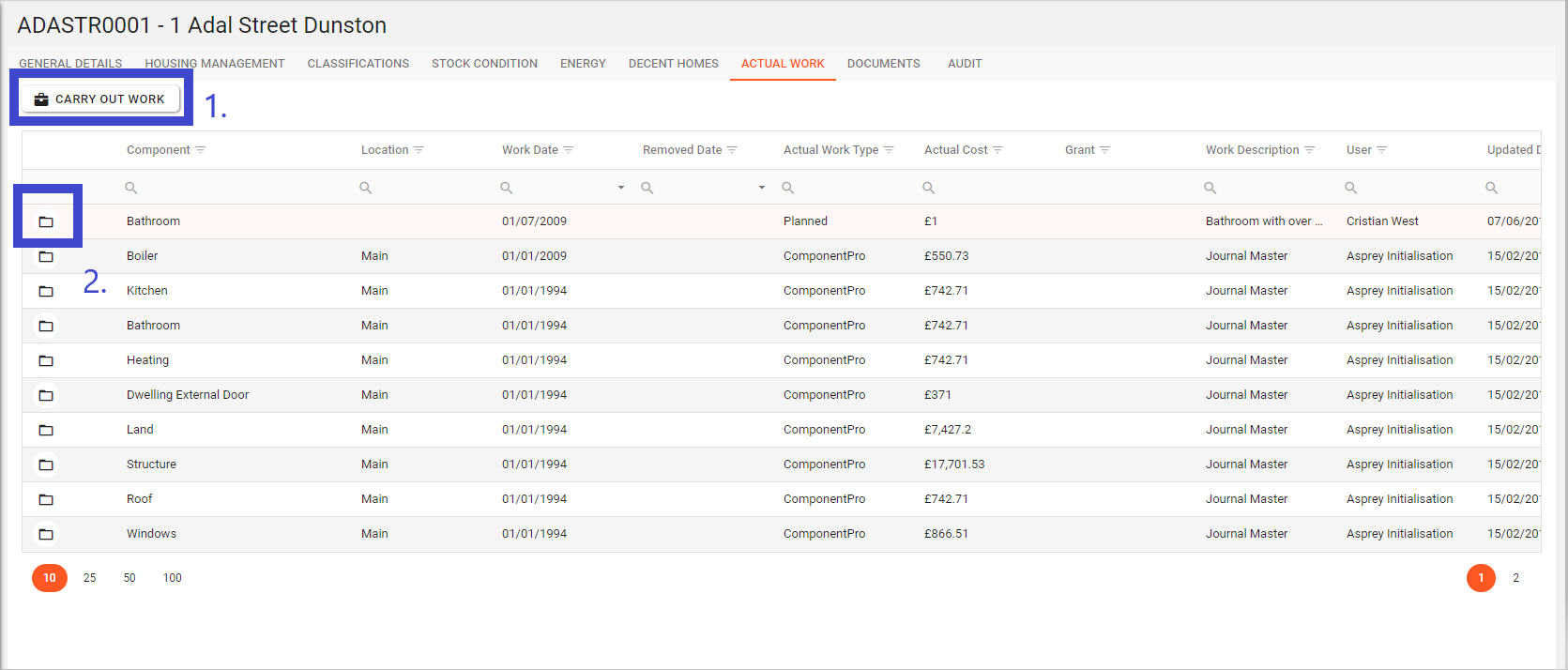Set page size to 100 rows
The width and height of the screenshot is (1568, 670).
point(173,578)
